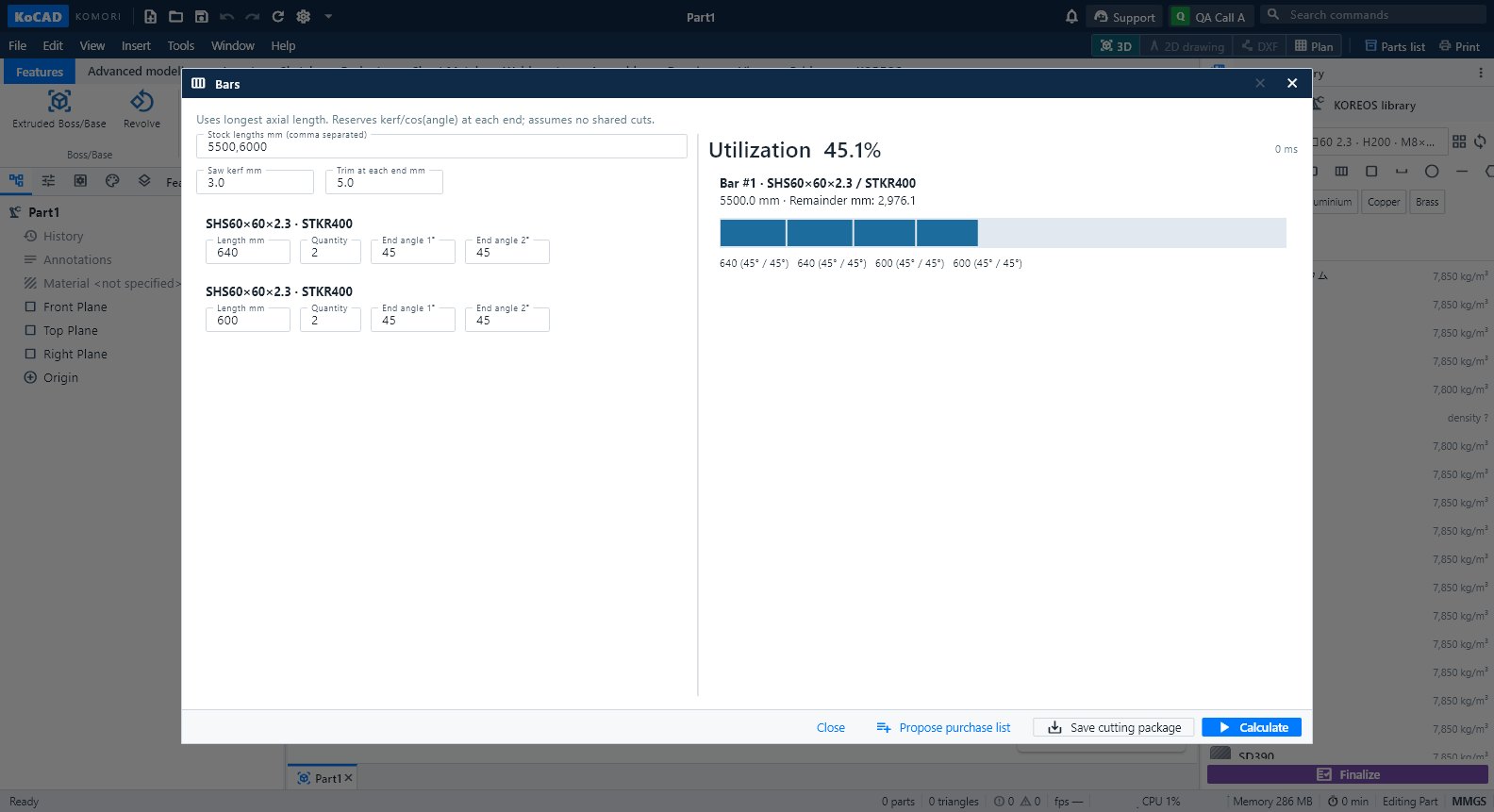This screenshot has width=1494, height=812.
Task: Click the notifications bell icon
Action: coord(1071,16)
